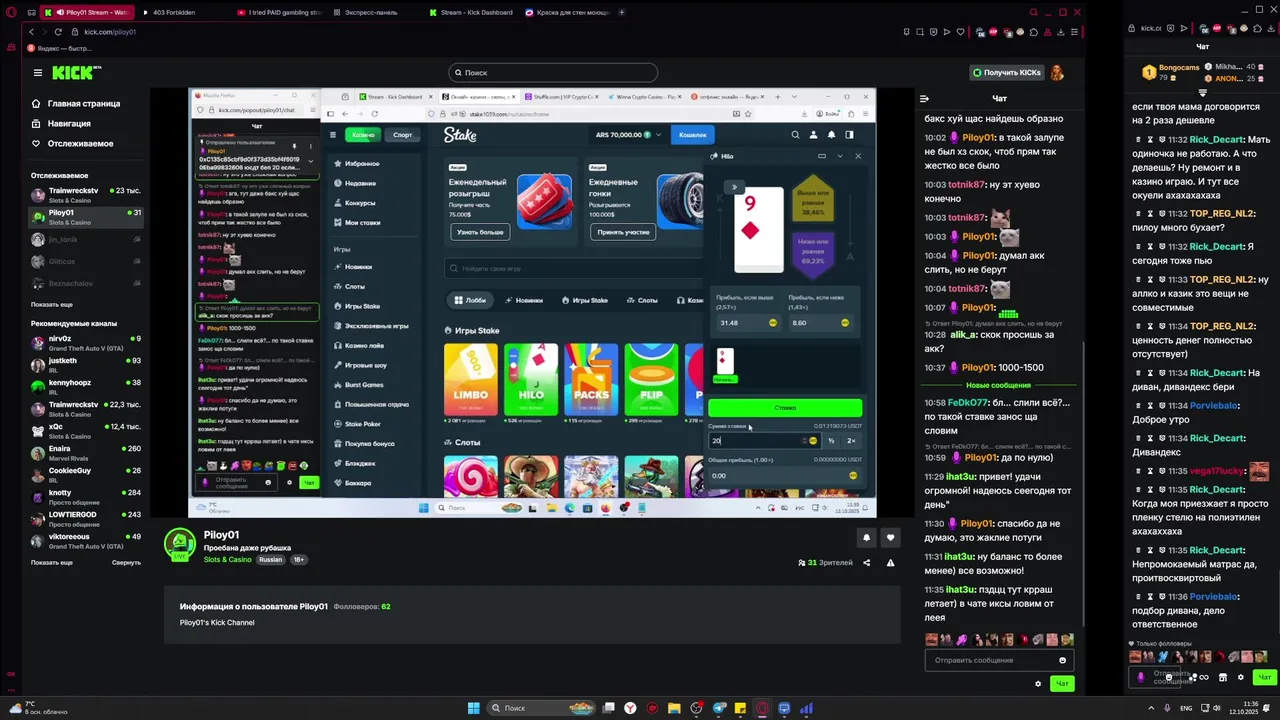Click the weather widget in taskbar
The width and height of the screenshot is (1280, 720).
tap(37, 708)
